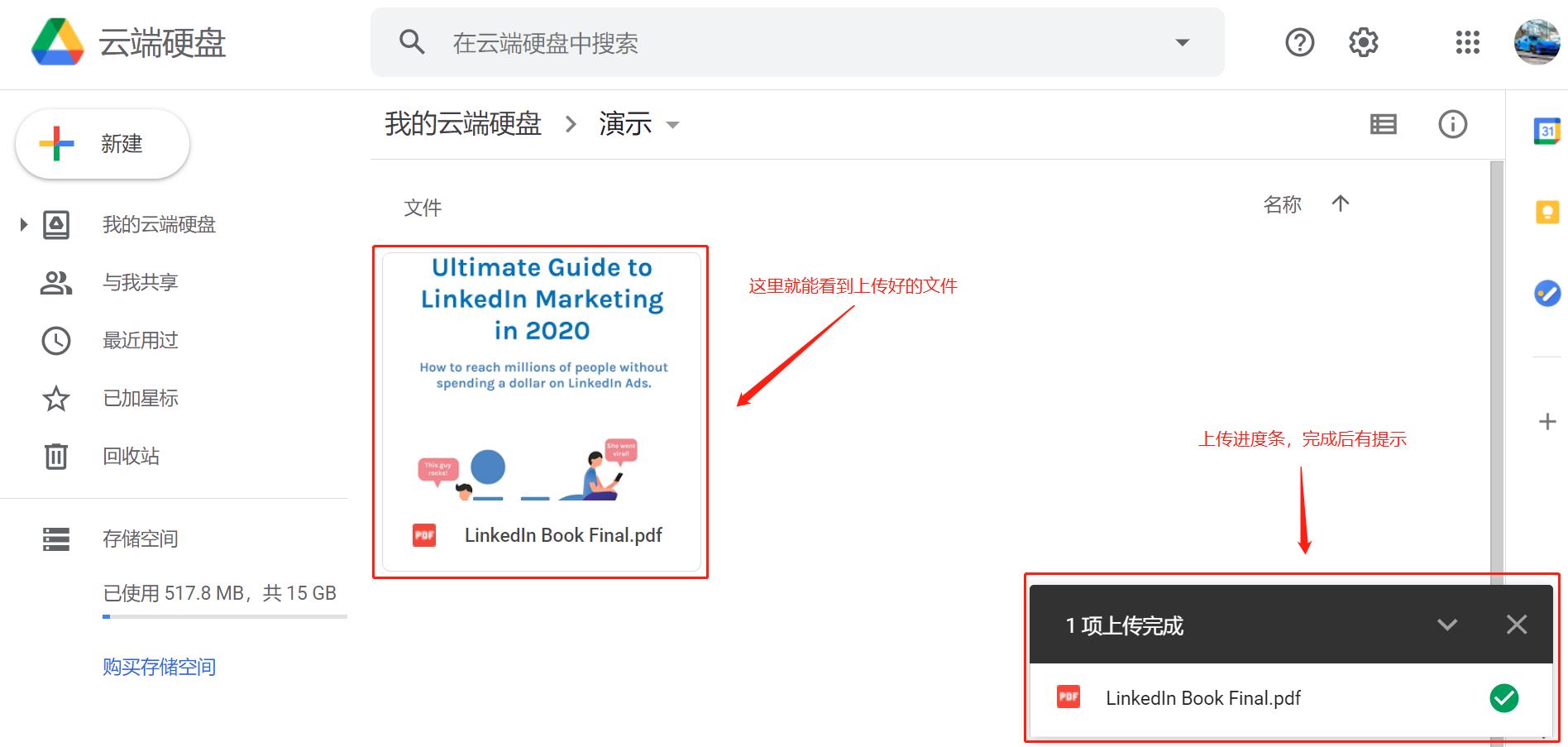Click the green upload success checkmark
The height and width of the screenshot is (747, 1568).
[x=1504, y=698]
